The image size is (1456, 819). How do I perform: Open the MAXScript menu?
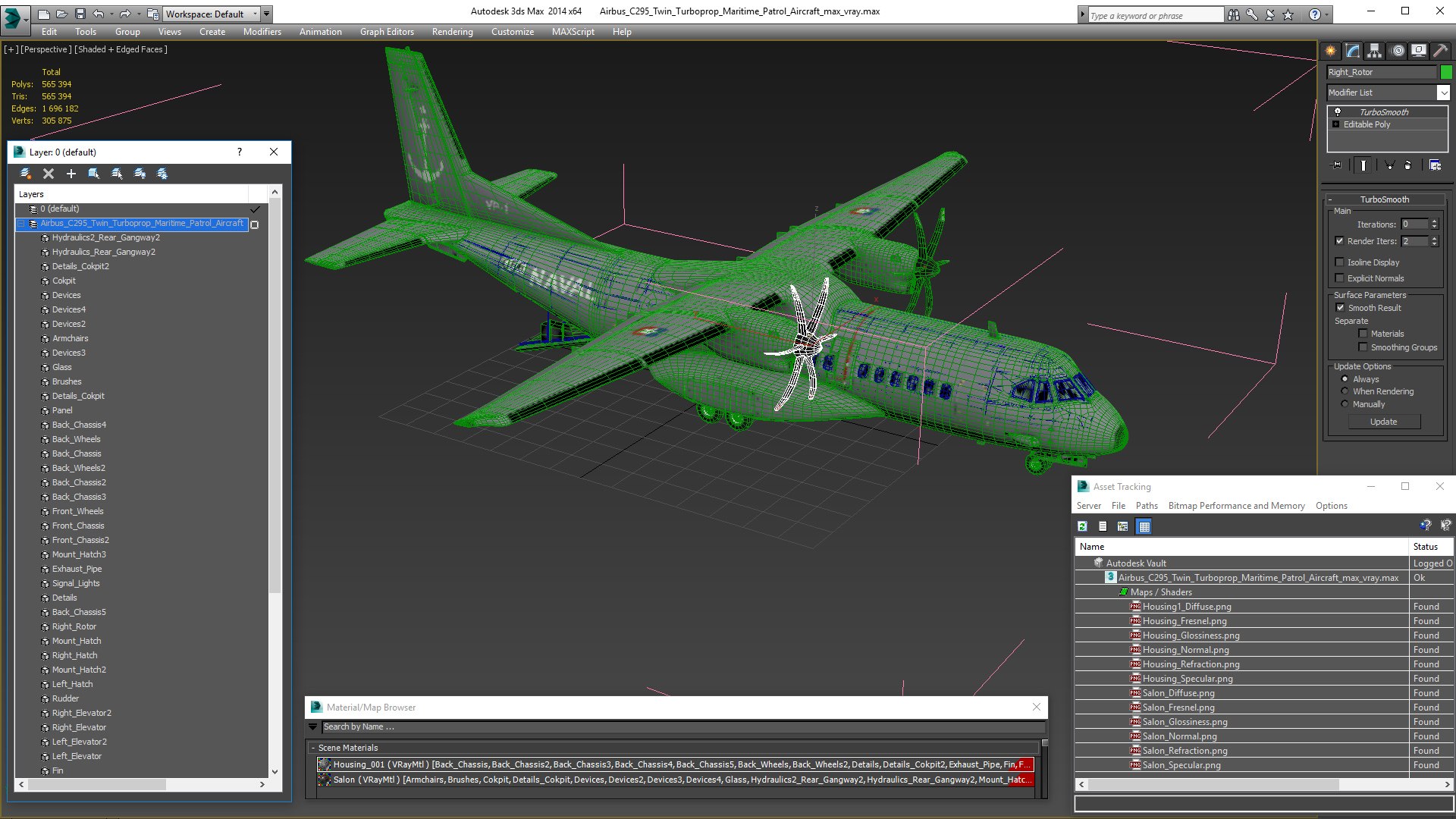pyautogui.click(x=573, y=32)
